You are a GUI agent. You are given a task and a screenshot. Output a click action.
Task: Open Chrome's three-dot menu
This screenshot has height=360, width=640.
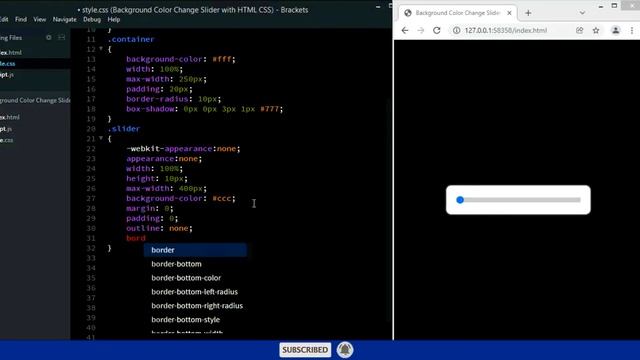click(x=632, y=30)
